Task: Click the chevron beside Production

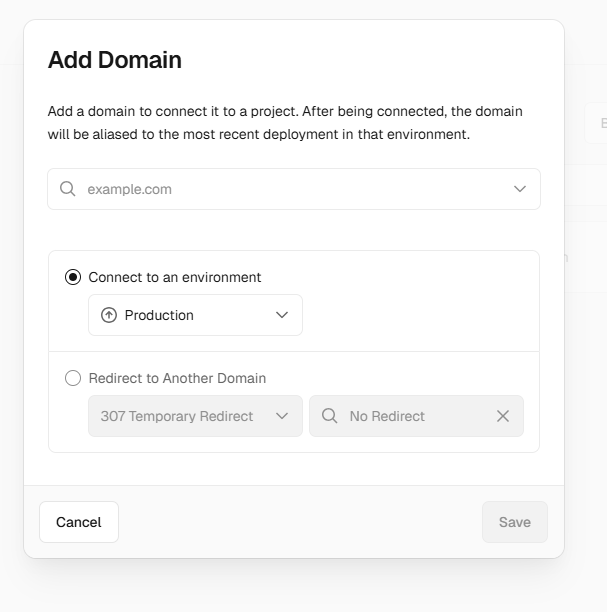Action: [282, 315]
